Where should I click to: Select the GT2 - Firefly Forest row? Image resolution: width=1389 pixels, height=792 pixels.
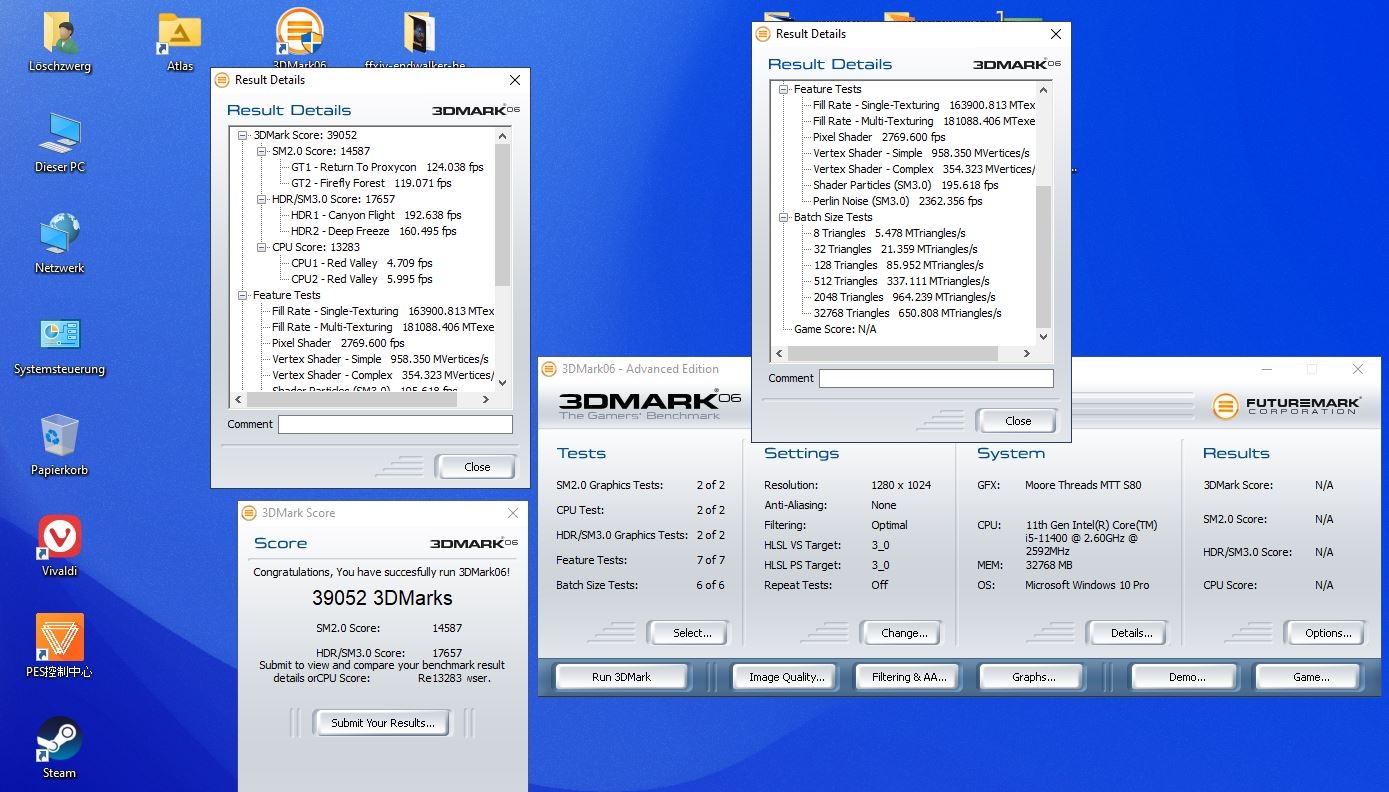click(371, 183)
